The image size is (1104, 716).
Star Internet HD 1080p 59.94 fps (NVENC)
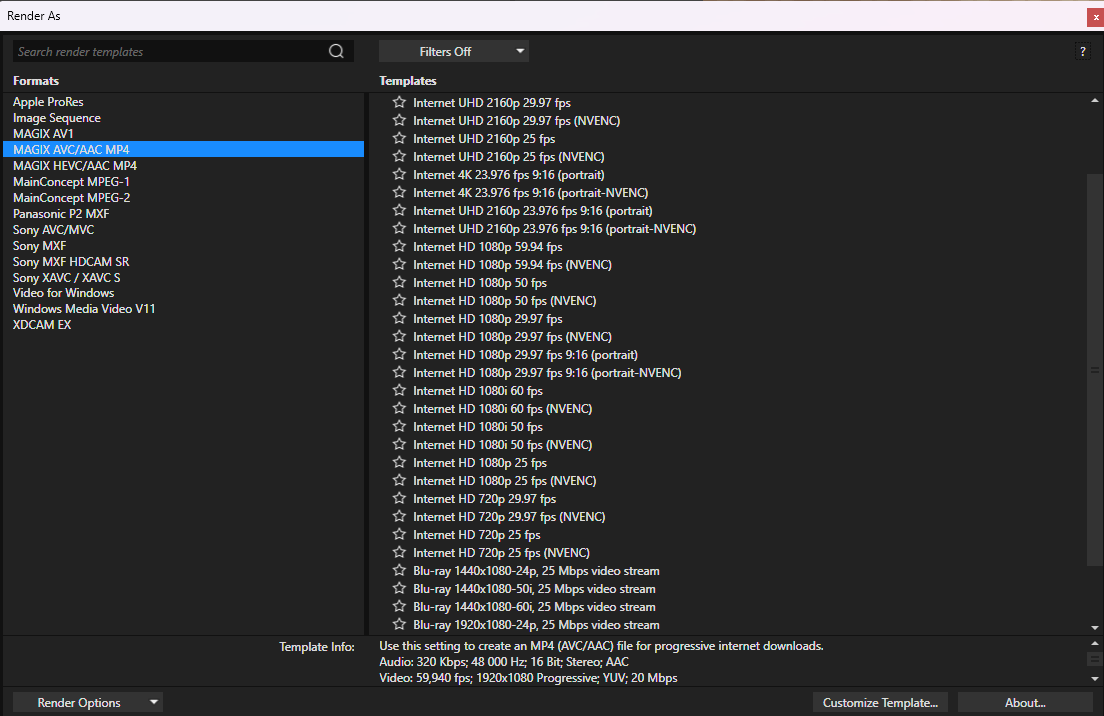click(399, 264)
